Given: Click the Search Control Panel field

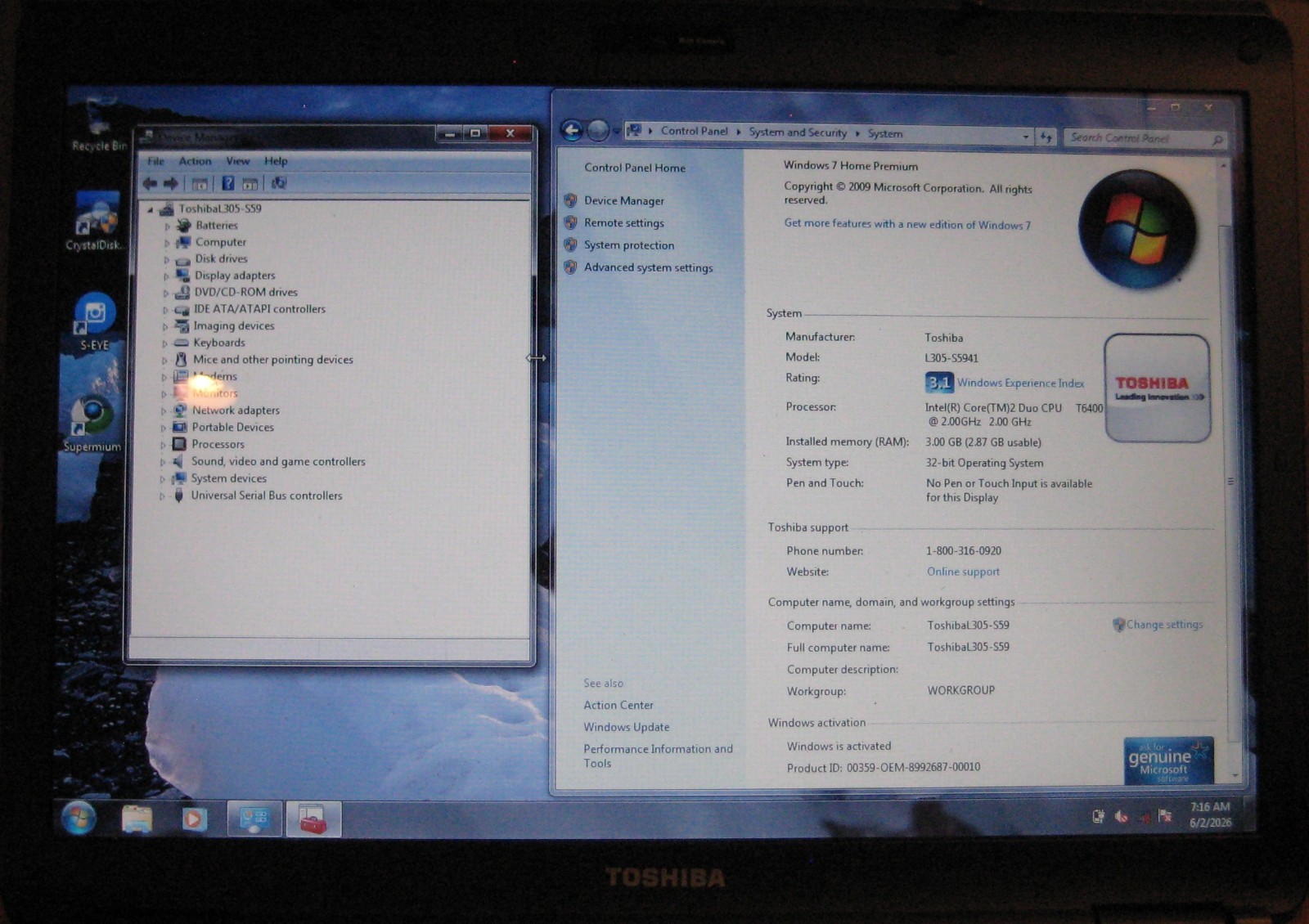Looking at the screenshot, I should (1145, 138).
